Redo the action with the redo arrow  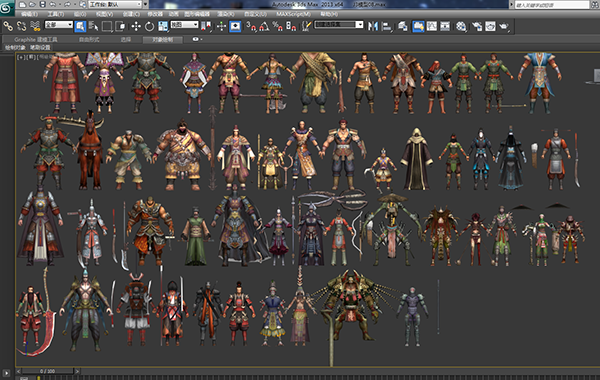pyautogui.click(x=67, y=5)
